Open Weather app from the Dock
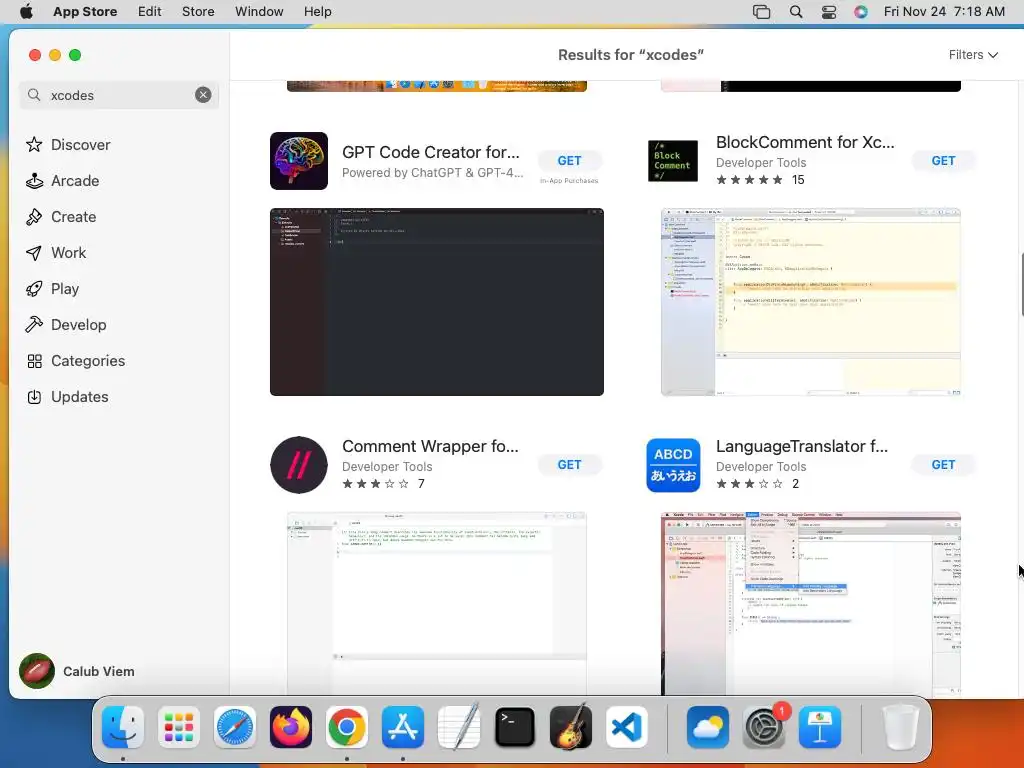The width and height of the screenshot is (1024, 768). coord(708,727)
